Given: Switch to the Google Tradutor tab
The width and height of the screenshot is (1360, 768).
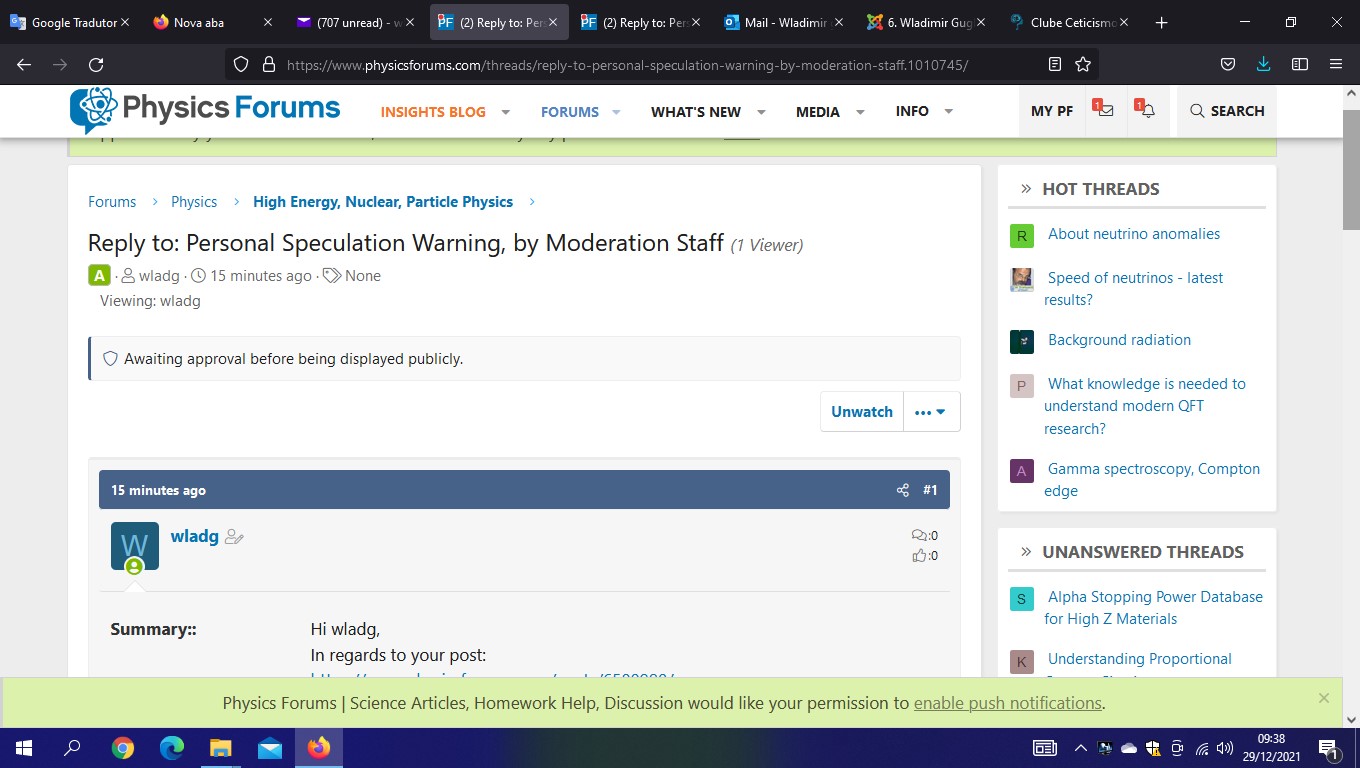Looking at the screenshot, I should (x=70, y=22).
